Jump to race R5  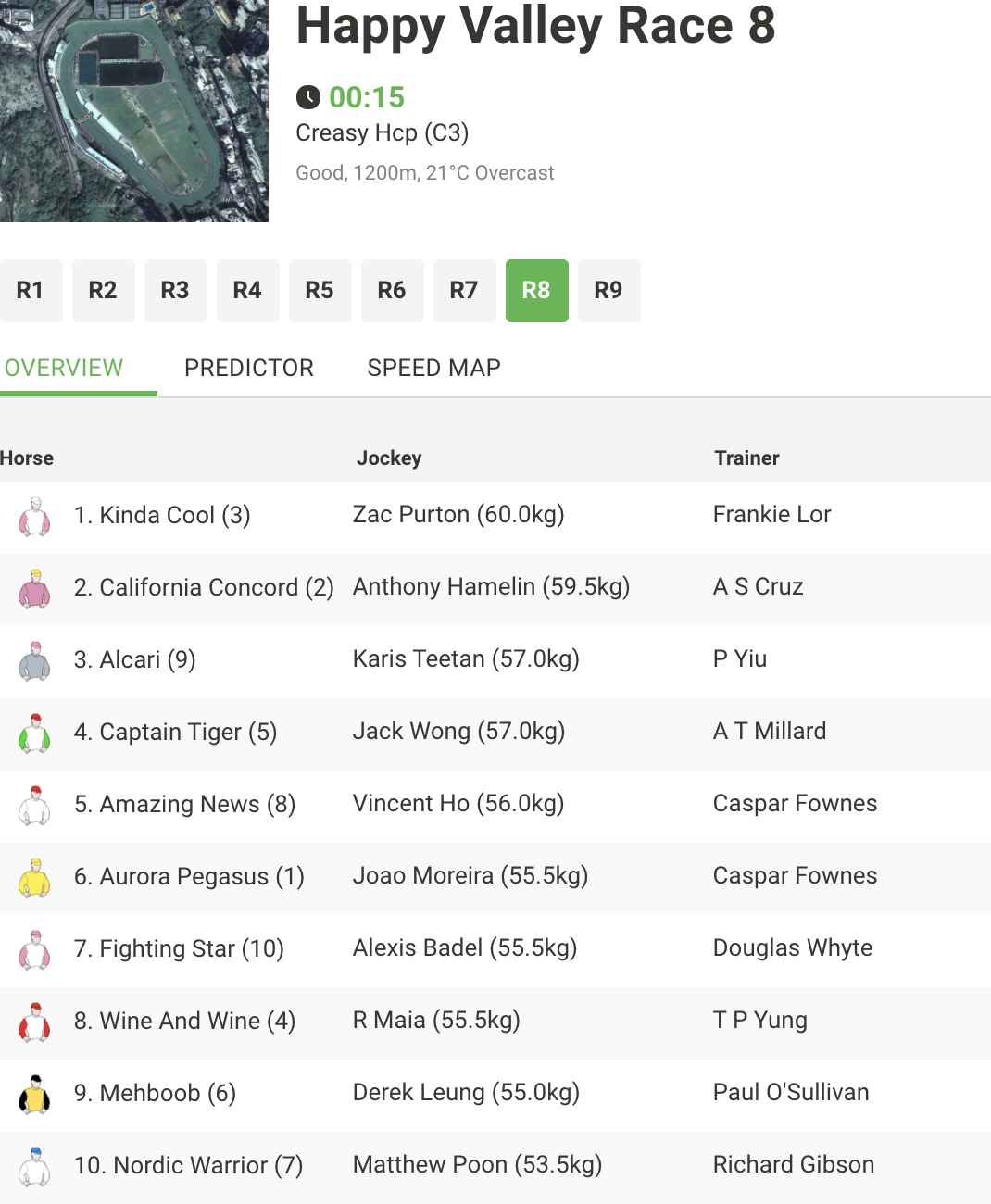click(320, 291)
